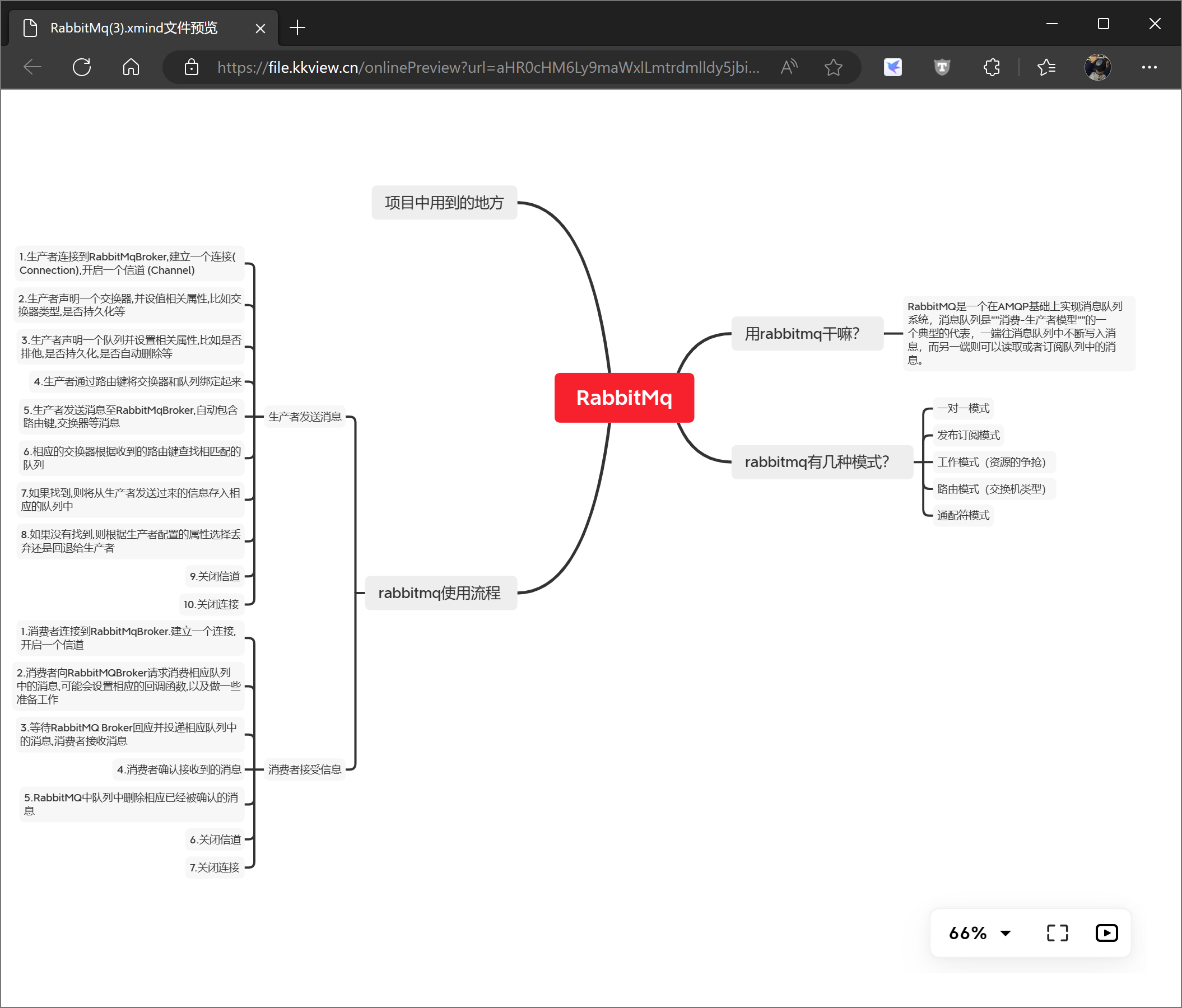Click the blue bird extension icon
Image resolution: width=1182 pixels, height=1008 pixels.
(x=892, y=67)
